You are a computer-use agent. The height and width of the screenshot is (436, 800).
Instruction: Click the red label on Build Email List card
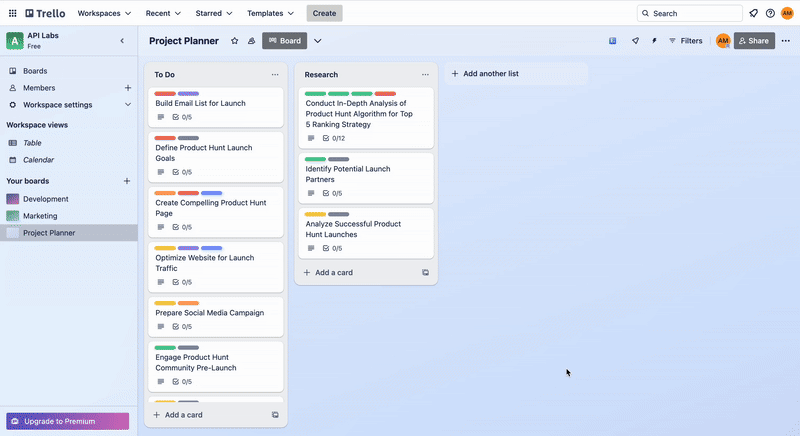[x=165, y=94]
